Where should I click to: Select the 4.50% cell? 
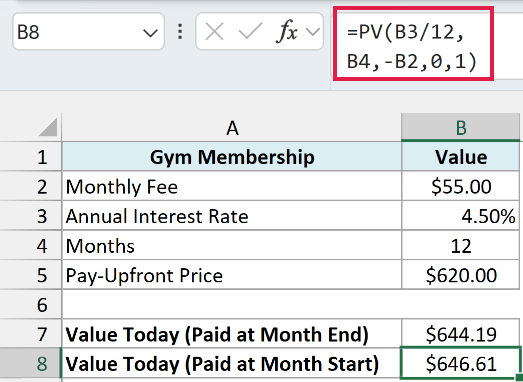pos(461,216)
